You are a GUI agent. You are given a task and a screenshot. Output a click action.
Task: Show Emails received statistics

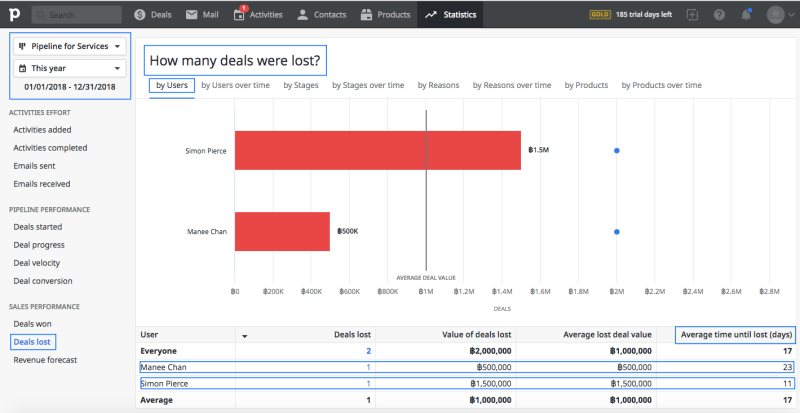(42, 184)
